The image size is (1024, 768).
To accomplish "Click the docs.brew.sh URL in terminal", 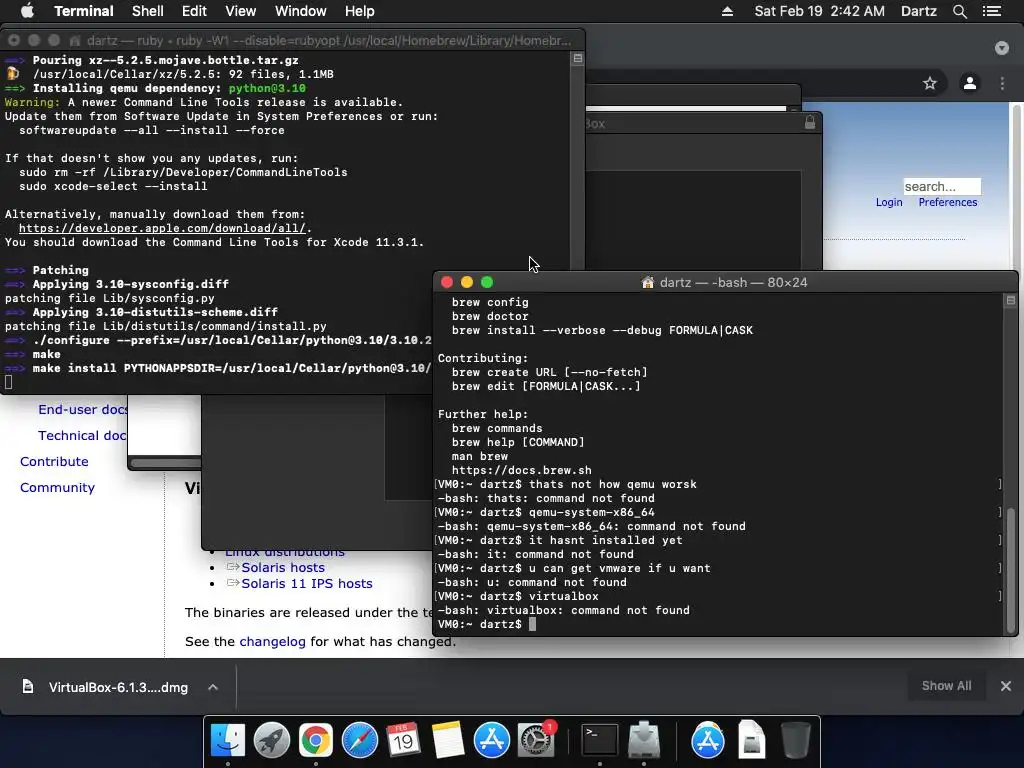I will 522,470.
